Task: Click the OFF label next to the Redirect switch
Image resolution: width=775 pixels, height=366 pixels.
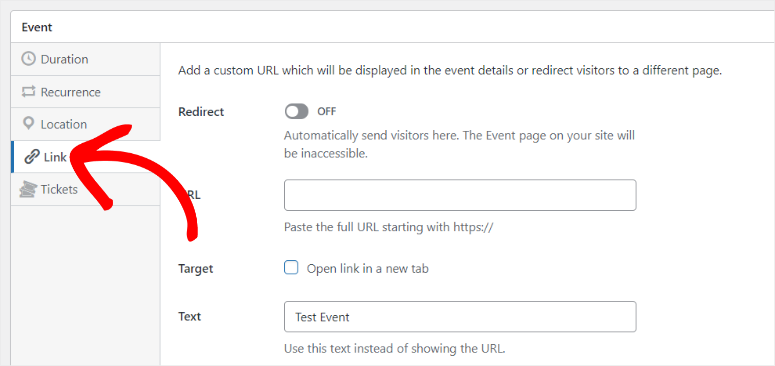Action: [327, 112]
